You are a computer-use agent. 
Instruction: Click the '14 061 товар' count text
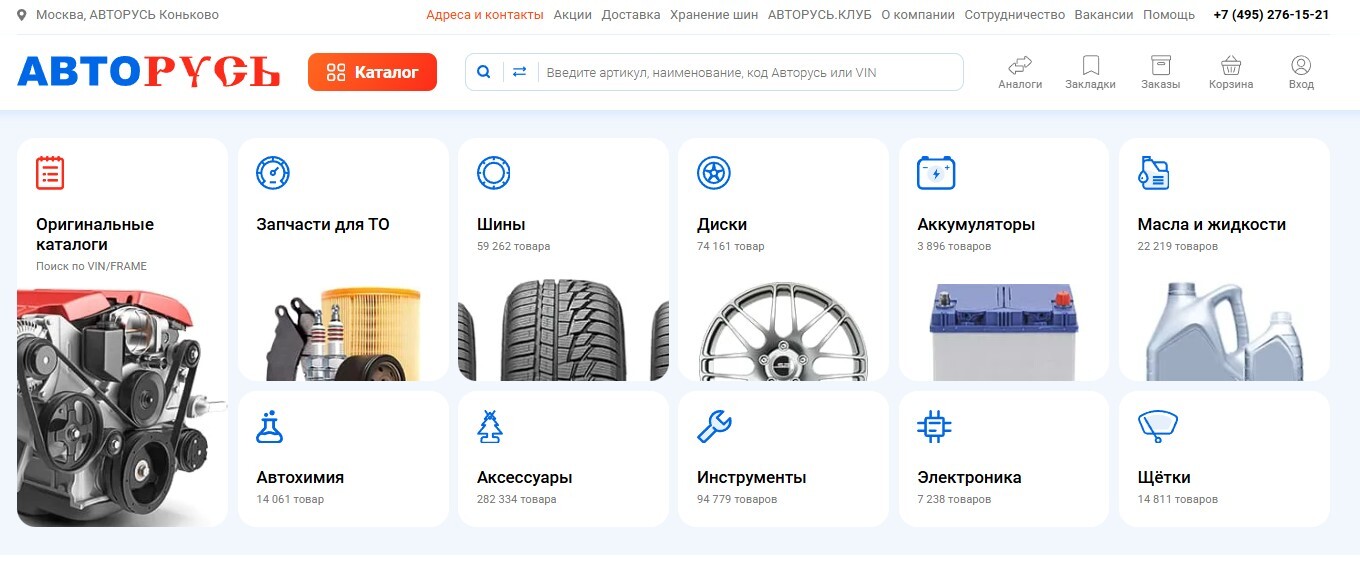click(x=290, y=499)
